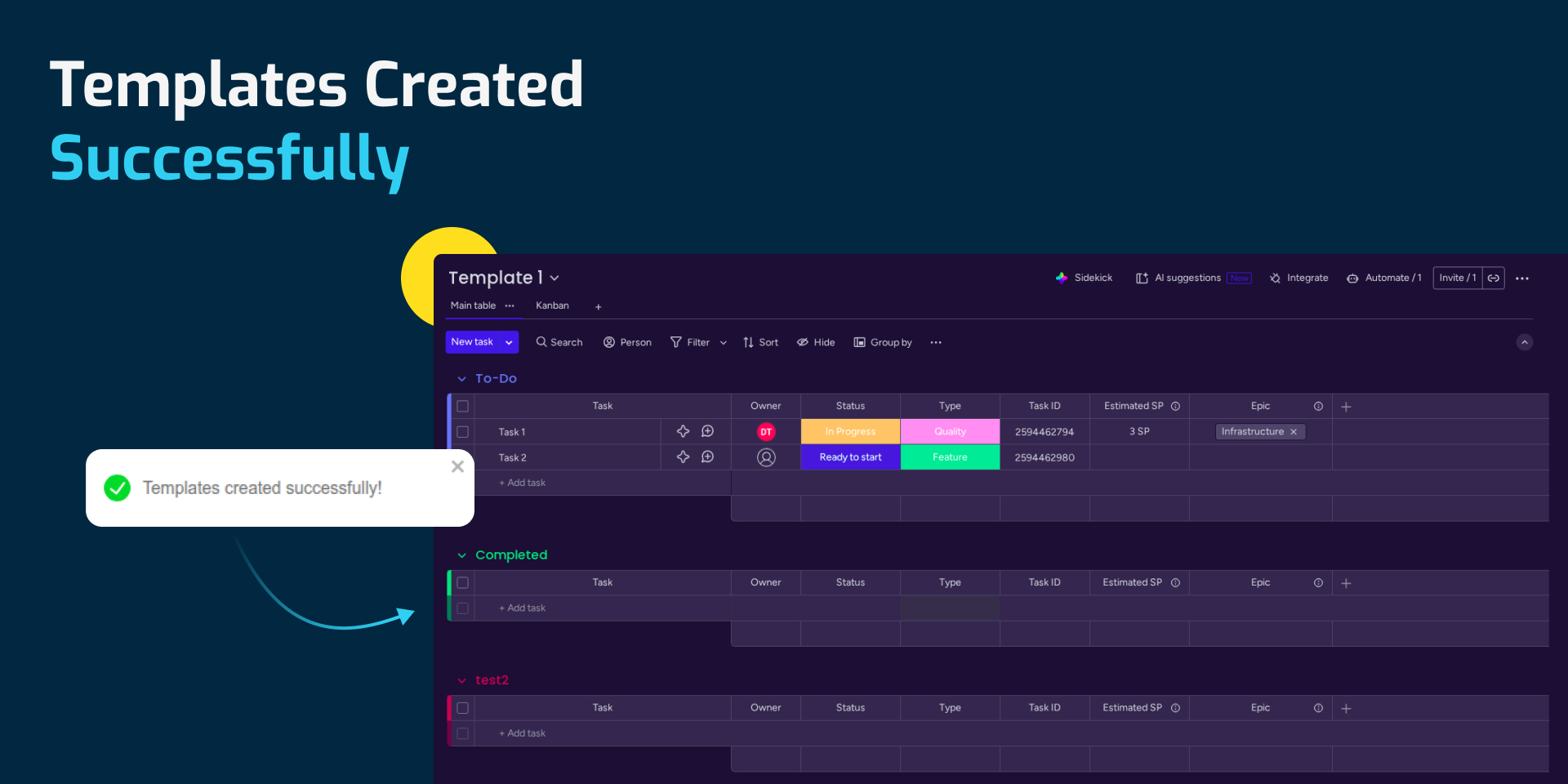Open the New task dropdown arrow
The height and width of the screenshot is (784, 1568).
[x=509, y=342]
